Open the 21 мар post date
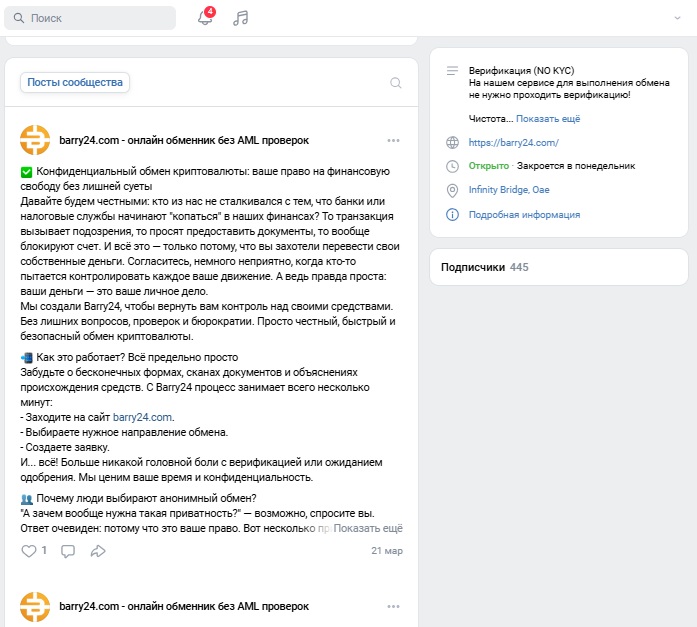Image resolution: width=697 pixels, height=627 pixels. tap(387, 551)
